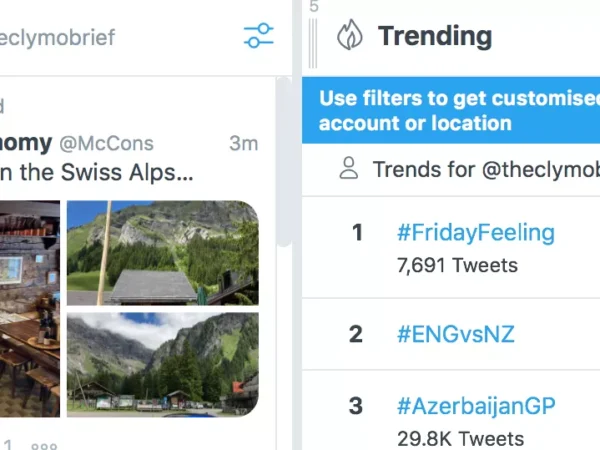This screenshot has width=600, height=450.
Task: Click the Trending flame icon
Action: [x=349, y=36]
